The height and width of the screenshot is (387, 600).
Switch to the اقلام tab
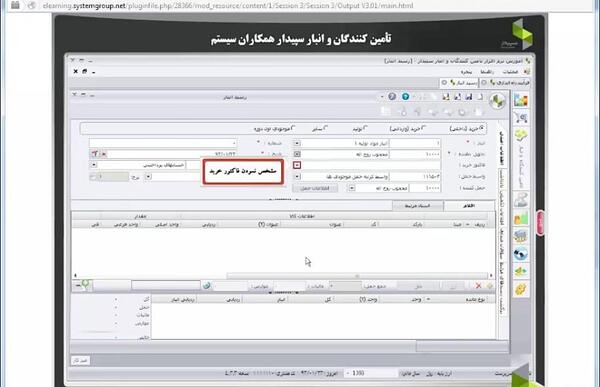pos(469,206)
